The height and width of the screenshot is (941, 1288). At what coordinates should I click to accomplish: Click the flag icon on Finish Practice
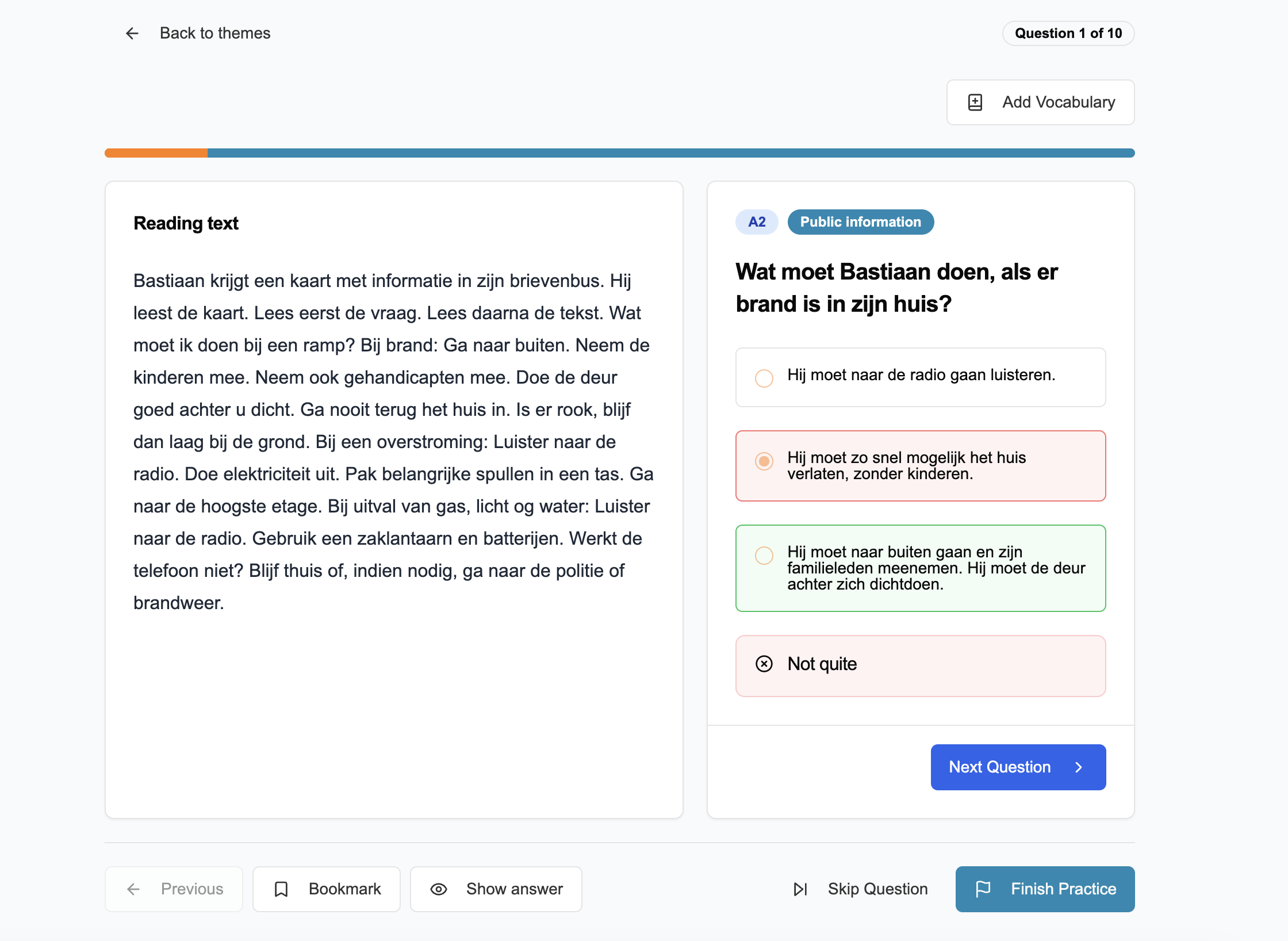coord(983,889)
